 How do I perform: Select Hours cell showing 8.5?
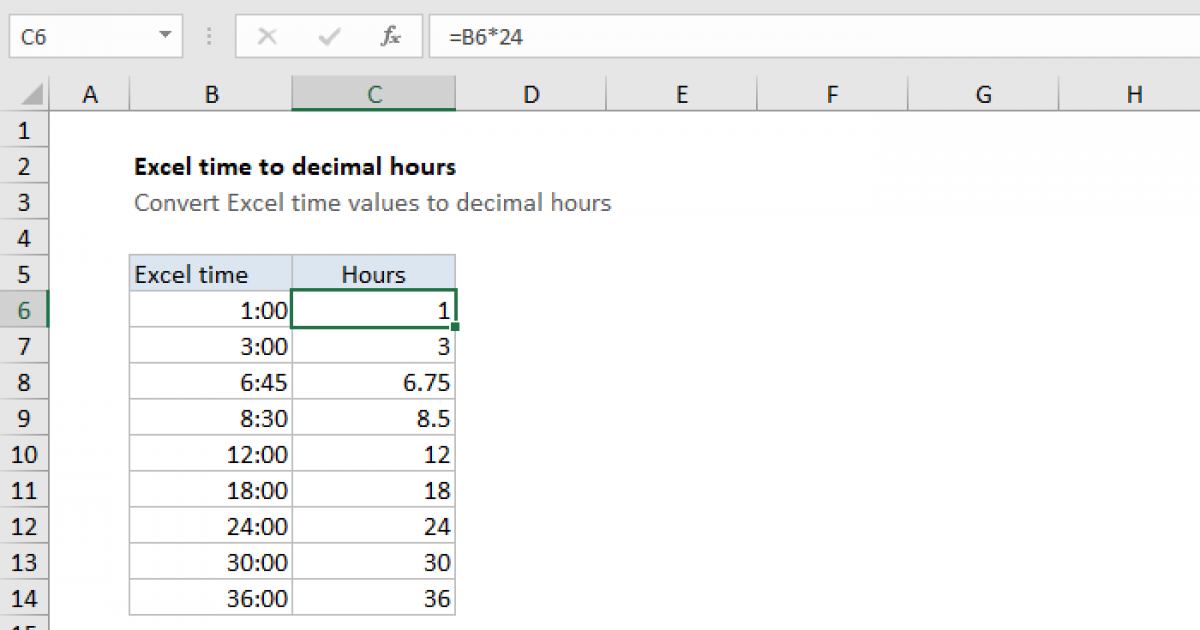tap(374, 418)
